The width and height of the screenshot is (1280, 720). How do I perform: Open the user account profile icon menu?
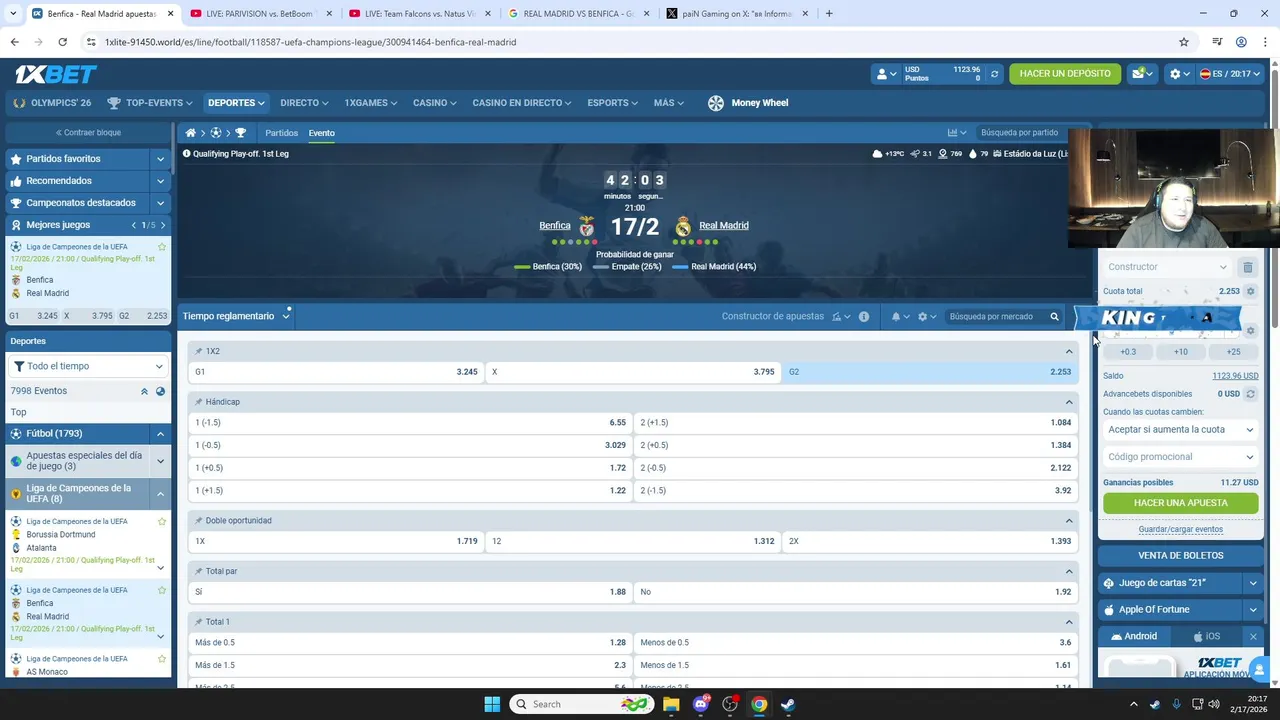click(885, 74)
